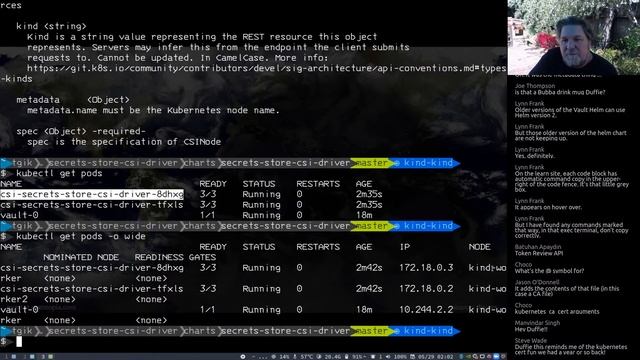
Task: Click the message 'It appears on hover over.'
Action: tap(548, 207)
